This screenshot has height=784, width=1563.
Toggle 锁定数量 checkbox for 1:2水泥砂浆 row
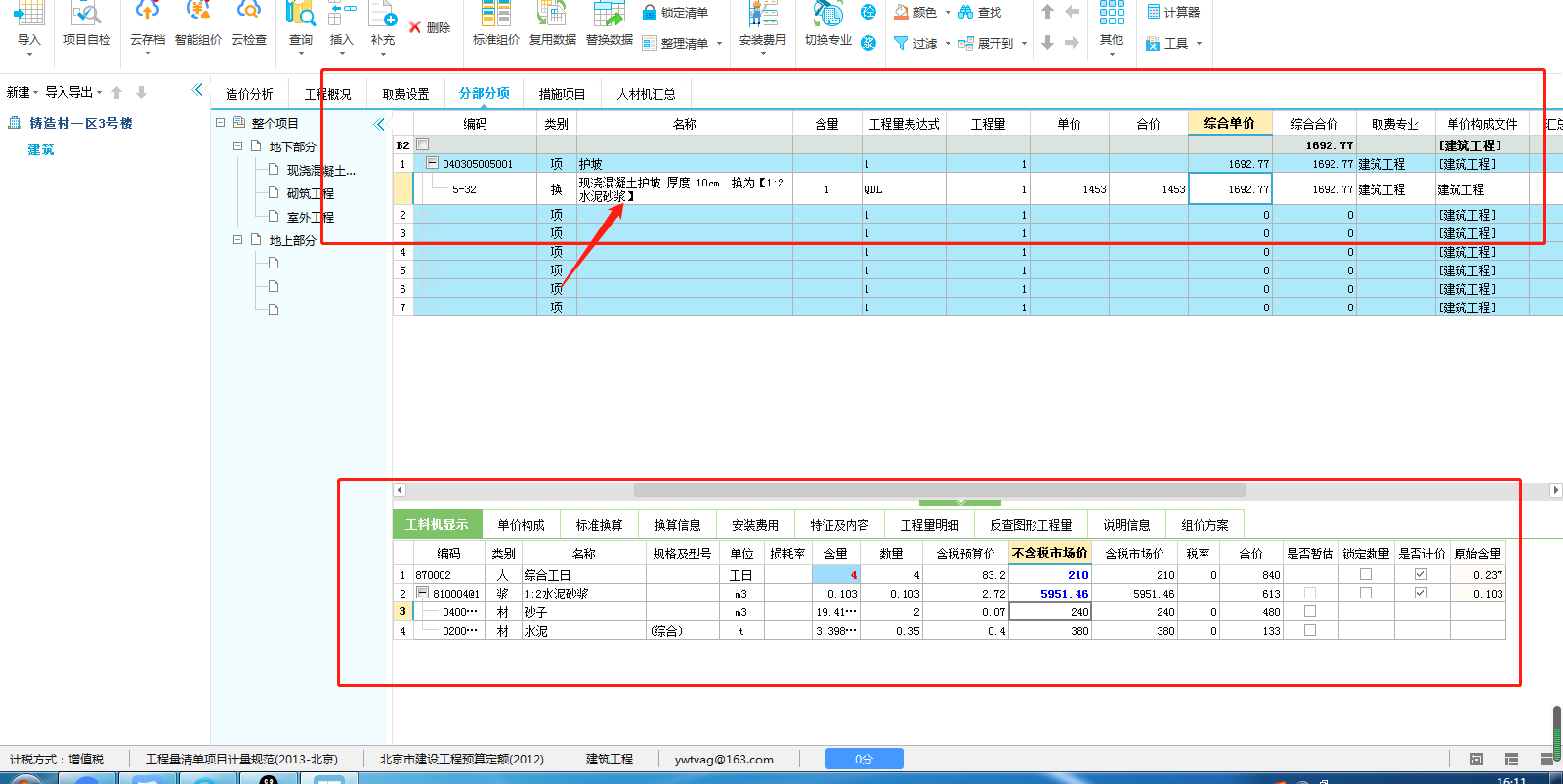(1366, 593)
